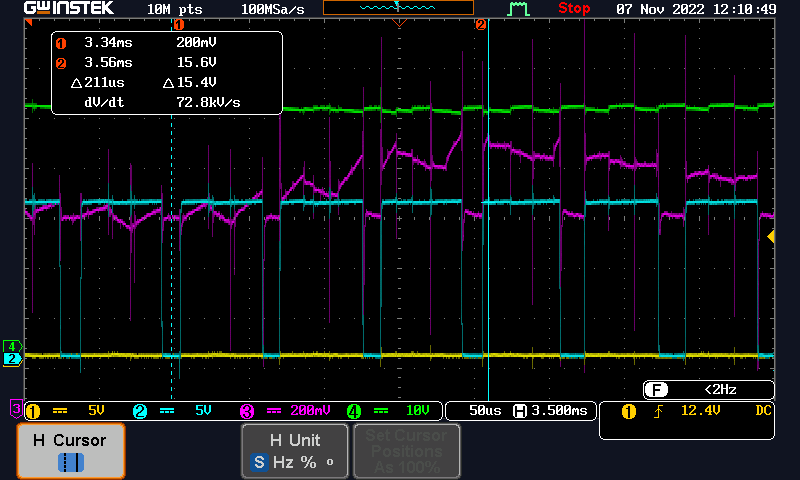Viewport: 800px width, 480px height.
Task: Click the H Cursor vertical bars icon
Action: (x=70, y=463)
